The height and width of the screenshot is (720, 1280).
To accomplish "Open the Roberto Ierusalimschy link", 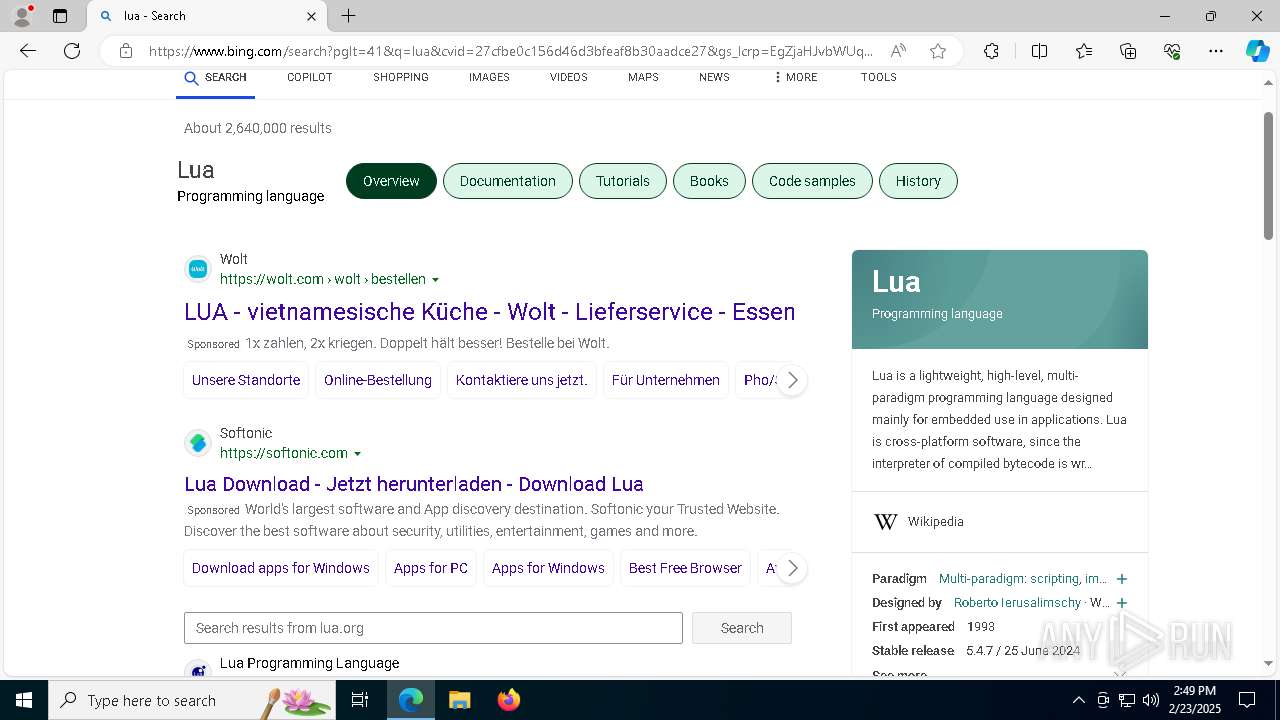I will click(x=1017, y=603).
